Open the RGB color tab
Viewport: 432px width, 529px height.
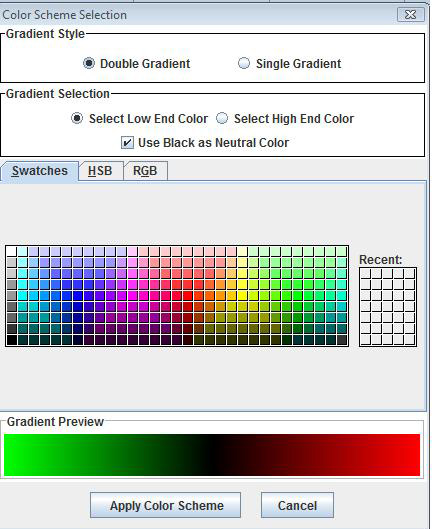point(145,171)
